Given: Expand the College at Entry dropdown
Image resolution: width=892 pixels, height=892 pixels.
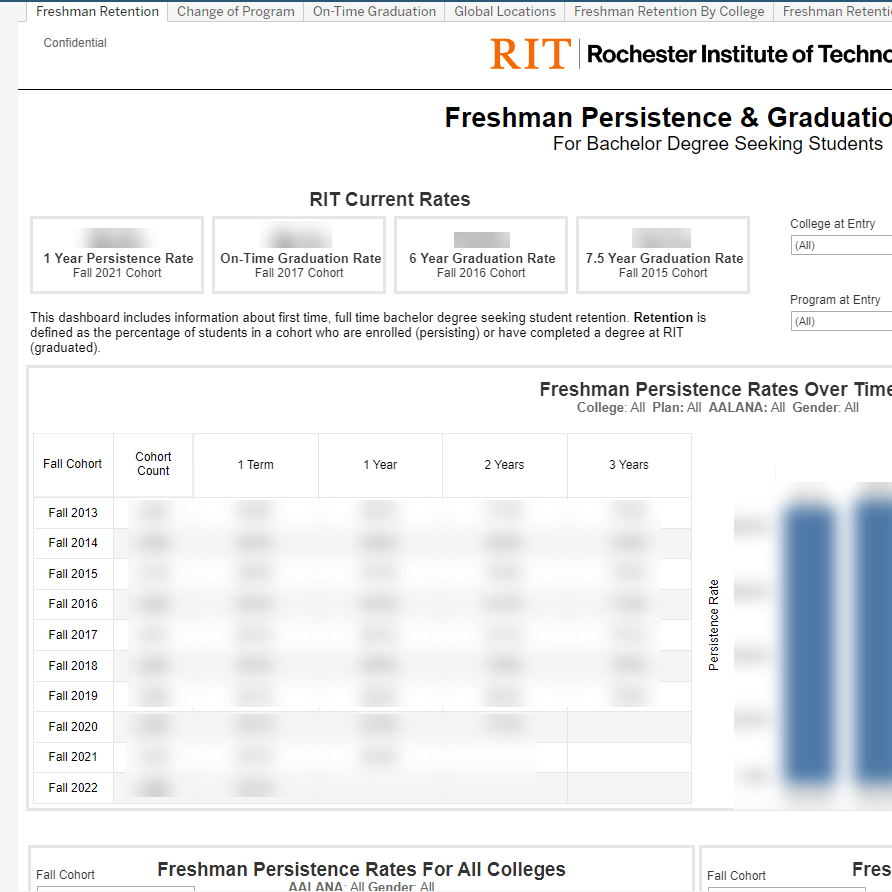Looking at the screenshot, I should 841,245.
